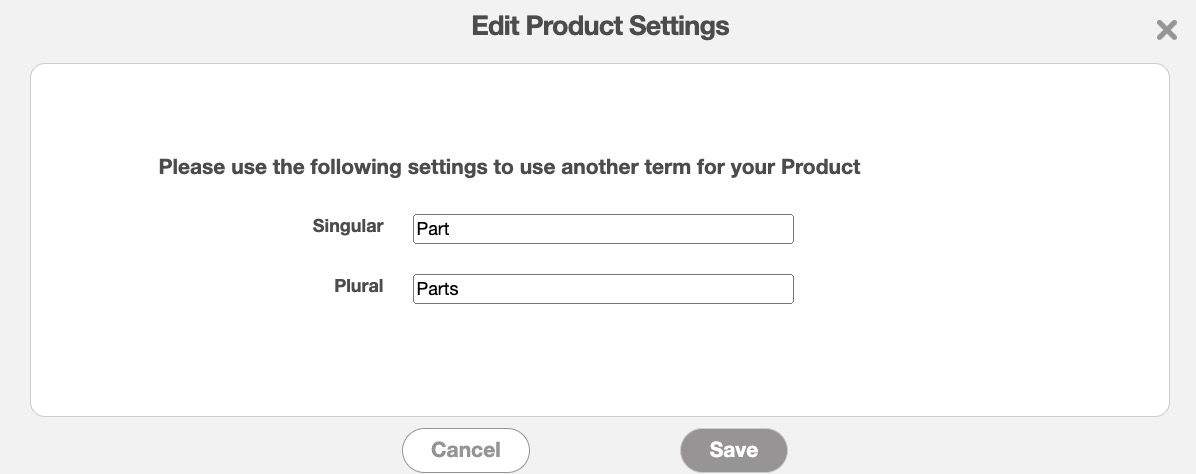Click the Singular label
1196x474 pixels.
pyautogui.click(x=347, y=226)
